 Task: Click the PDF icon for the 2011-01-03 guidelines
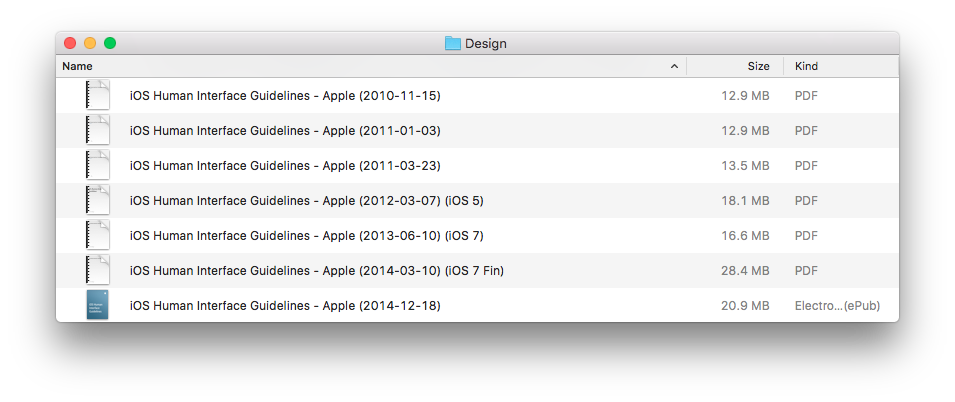click(97, 131)
